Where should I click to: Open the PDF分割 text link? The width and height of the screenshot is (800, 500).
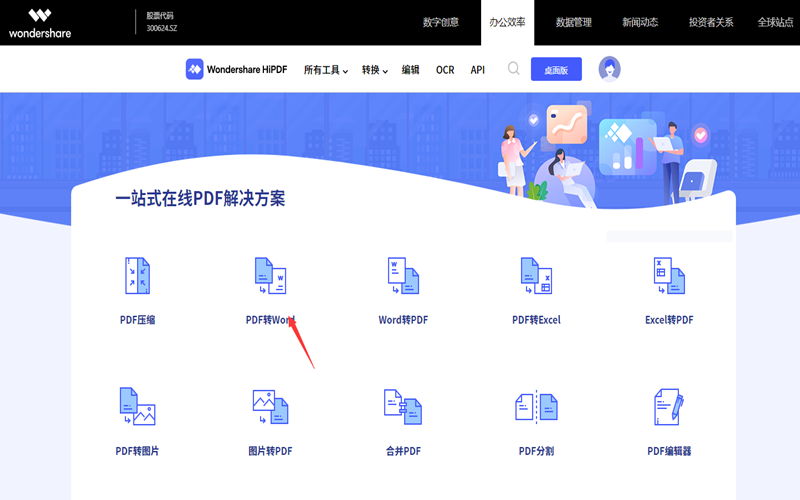(x=536, y=451)
